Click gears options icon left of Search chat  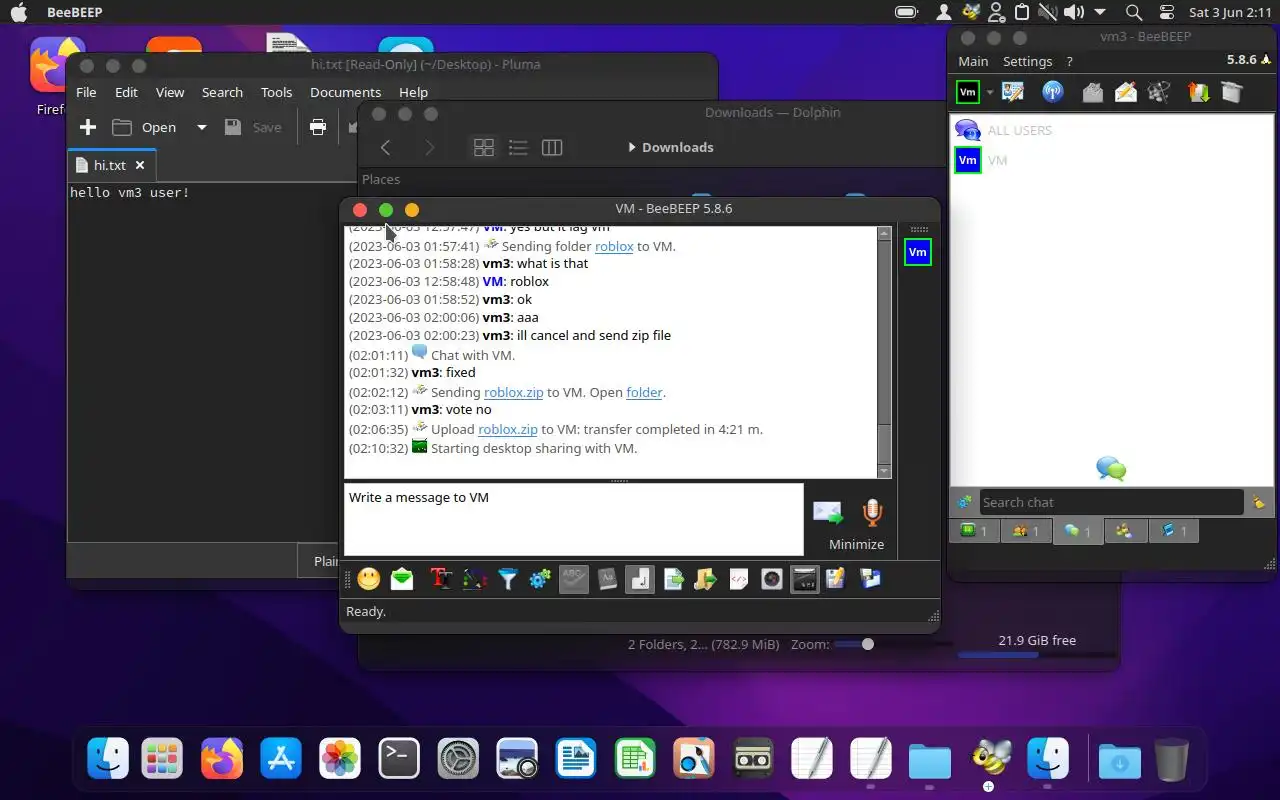tap(964, 502)
